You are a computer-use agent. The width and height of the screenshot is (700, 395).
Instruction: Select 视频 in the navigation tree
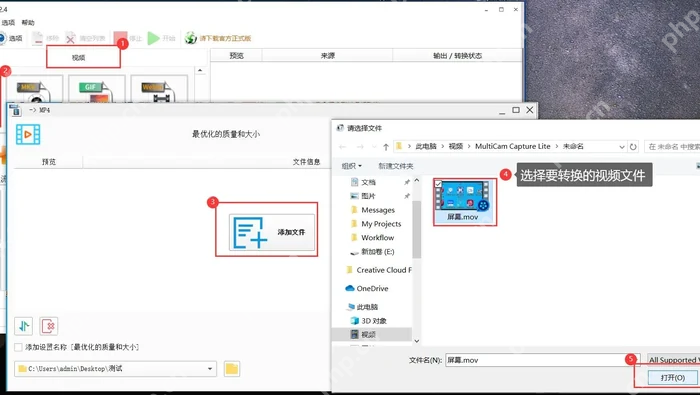(368, 334)
